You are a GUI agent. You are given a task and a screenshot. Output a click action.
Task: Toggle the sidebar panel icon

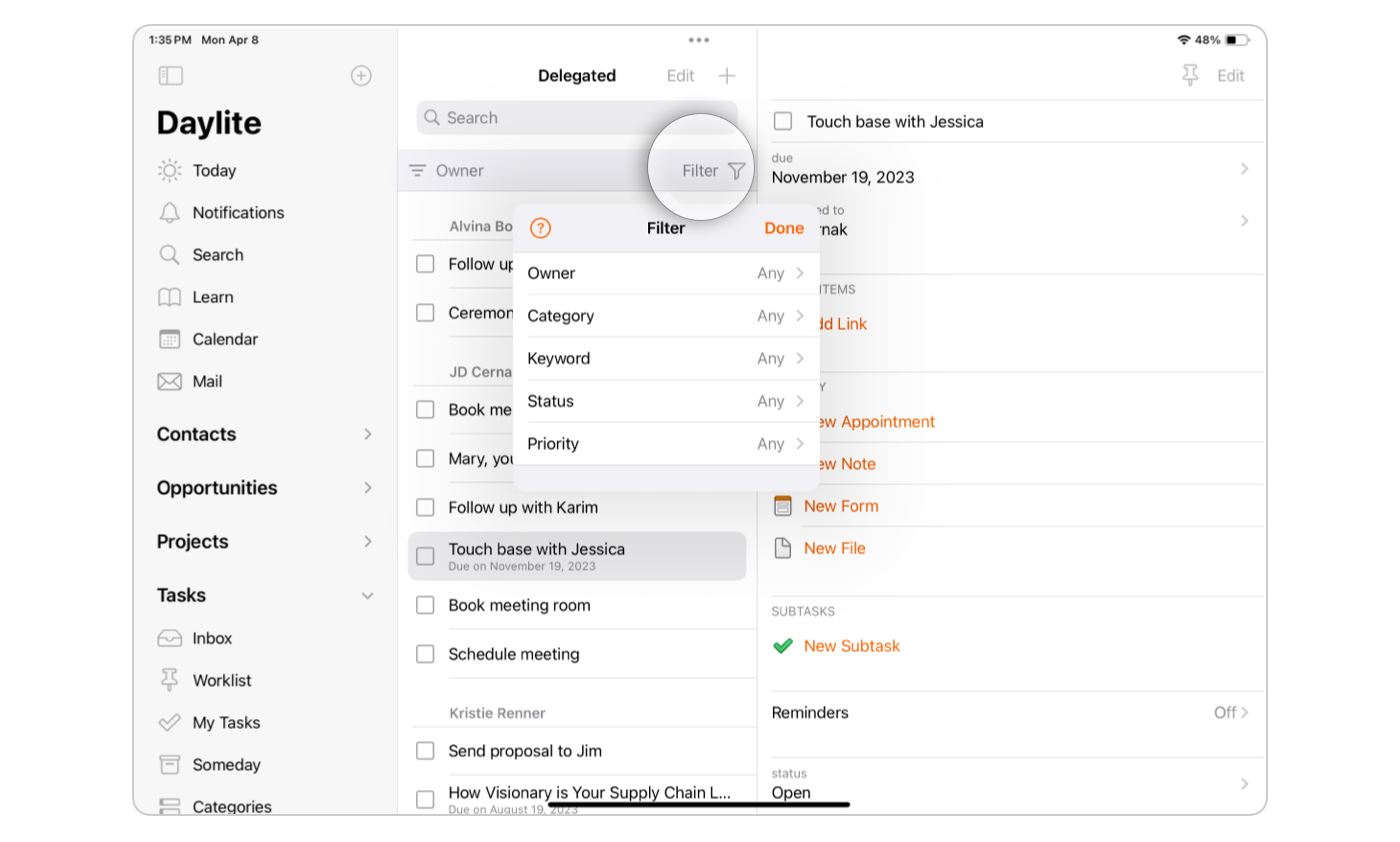pyautogui.click(x=171, y=76)
